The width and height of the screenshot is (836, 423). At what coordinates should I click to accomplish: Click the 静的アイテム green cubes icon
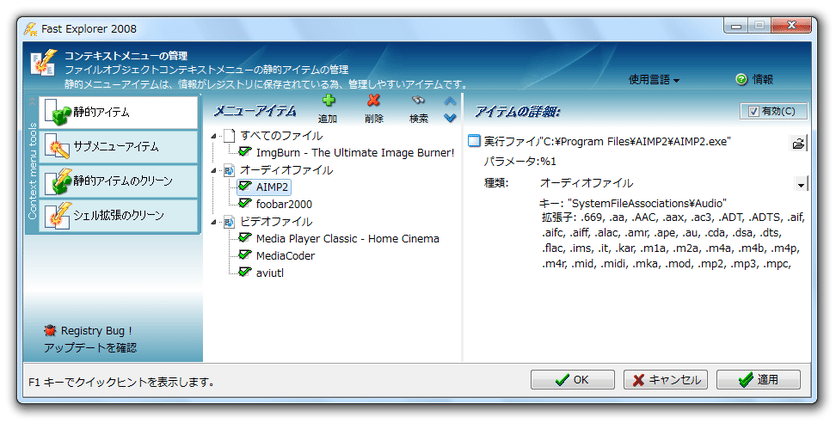(x=58, y=112)
